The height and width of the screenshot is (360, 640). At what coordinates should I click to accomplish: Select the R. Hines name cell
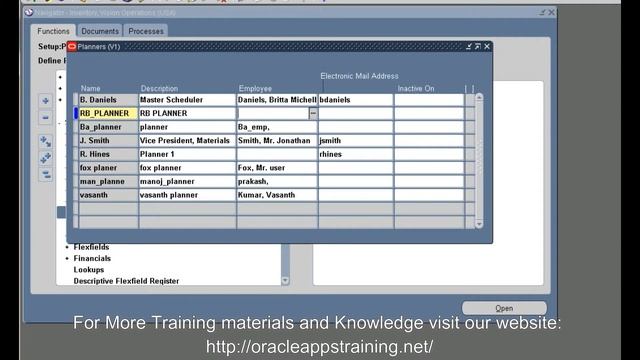[108, 154]
